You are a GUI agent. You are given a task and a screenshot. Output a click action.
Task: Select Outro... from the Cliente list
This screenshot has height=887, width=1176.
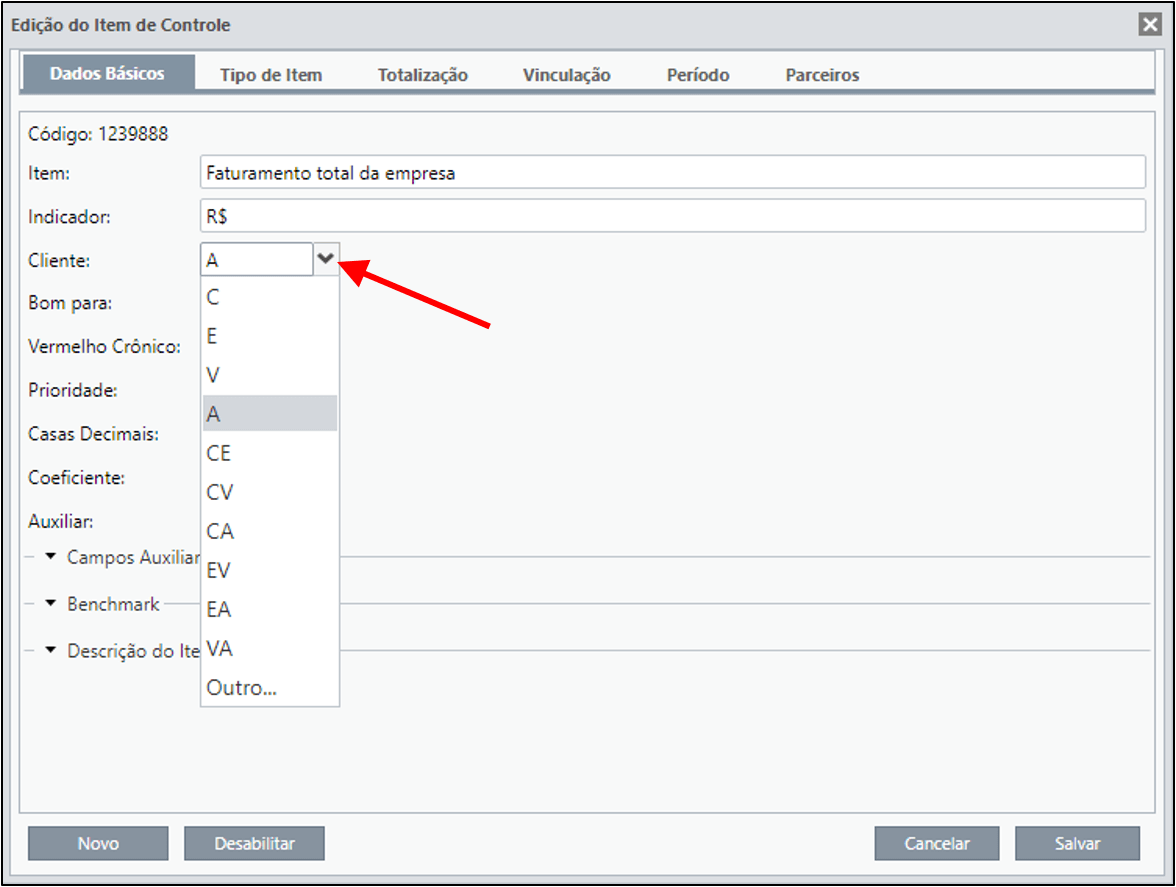click(x=270, y=688)
